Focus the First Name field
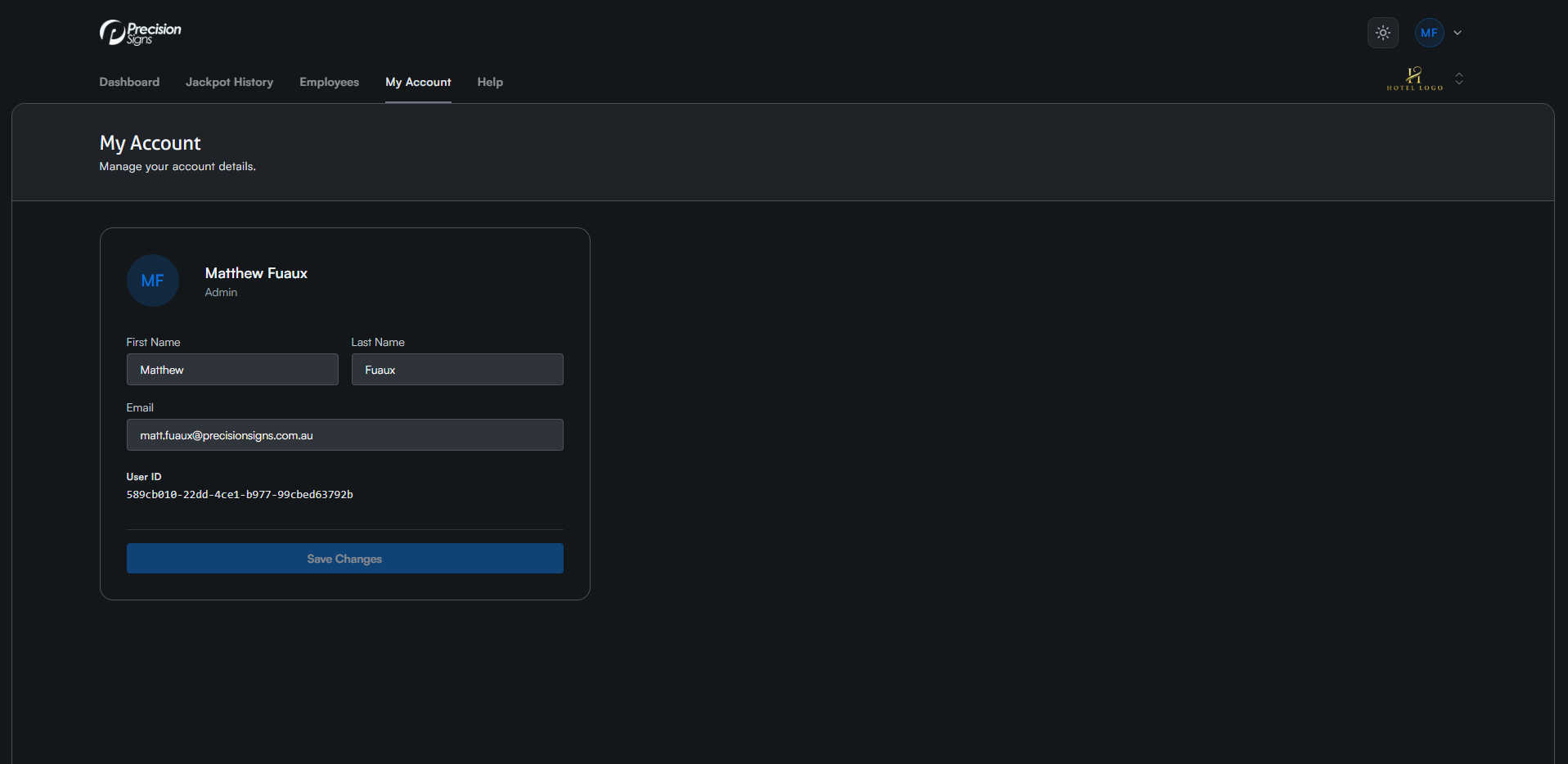Screen dimensions: 1568x764 [232, 370]
